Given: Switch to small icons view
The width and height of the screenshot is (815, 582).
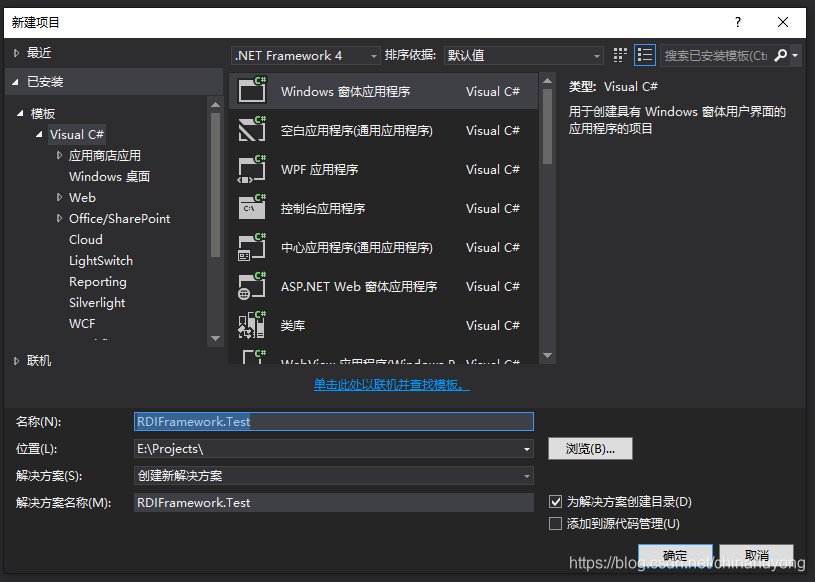Looking at the screenshot, I should [620, 55].
